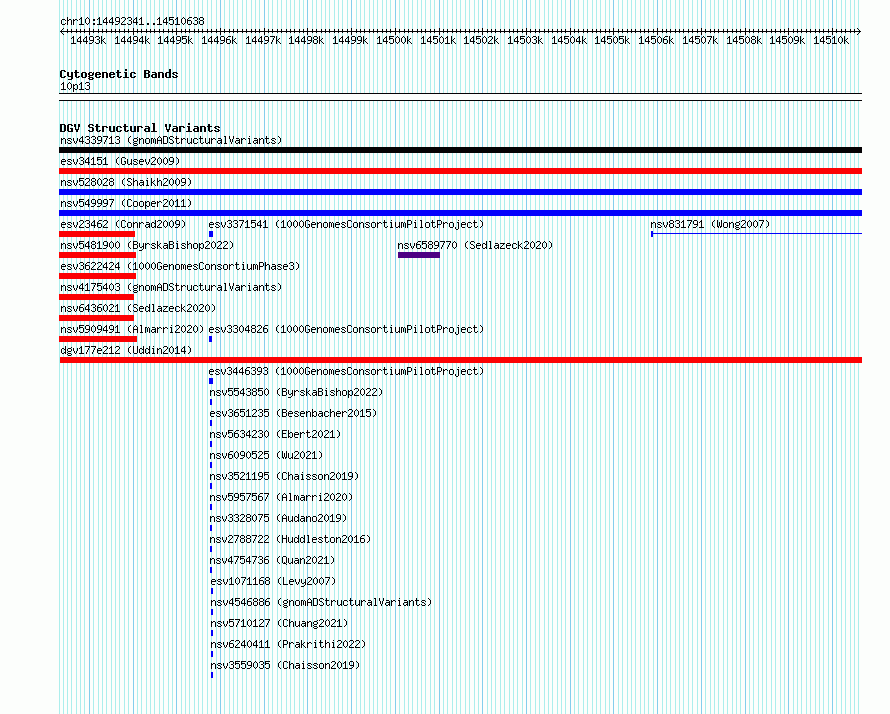Open nsv5481900 (ByrskaBishop2022) label

click(x=147, y=245)
